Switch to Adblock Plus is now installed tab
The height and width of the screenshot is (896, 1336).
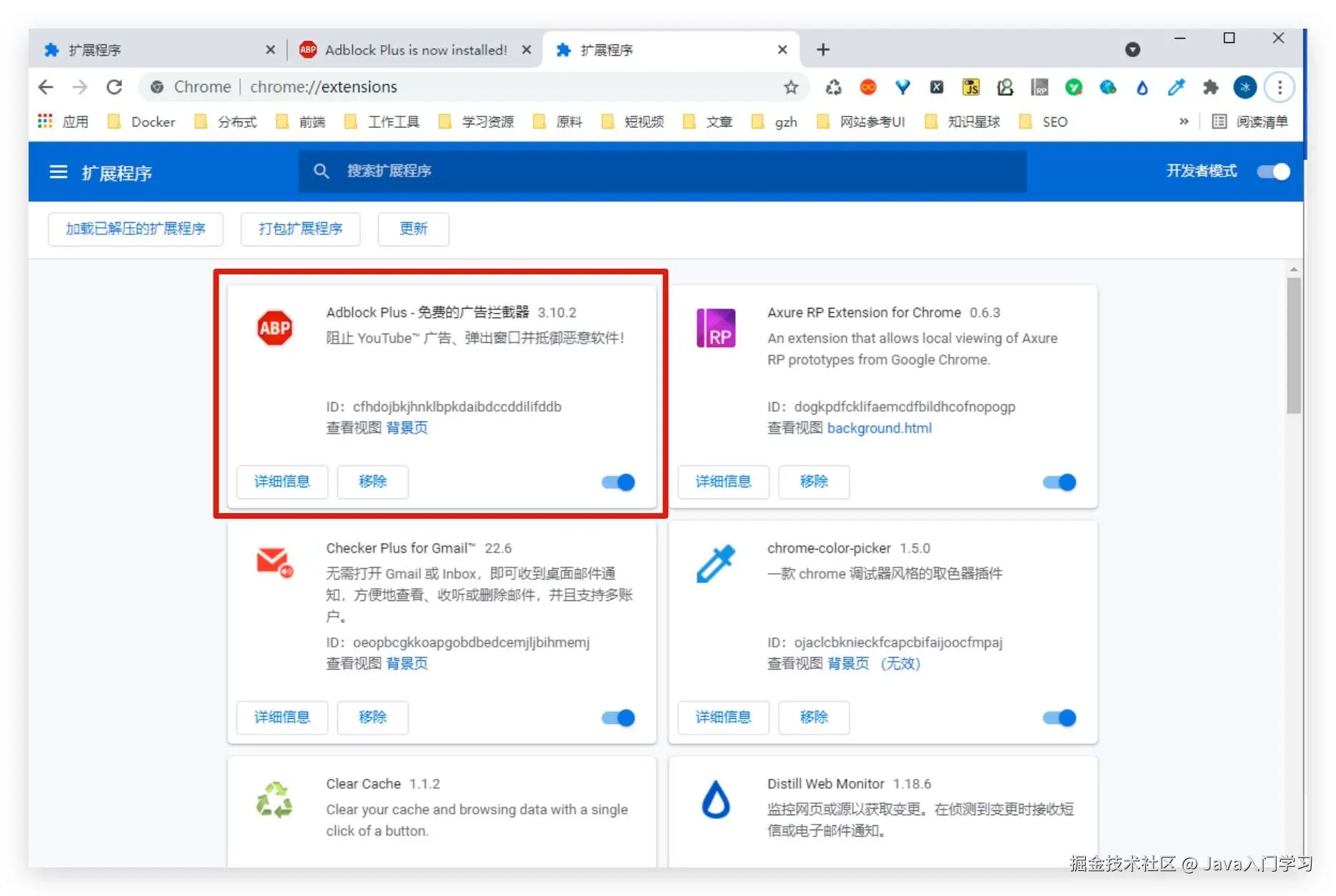pyautogui.click(x=417, y=49)
